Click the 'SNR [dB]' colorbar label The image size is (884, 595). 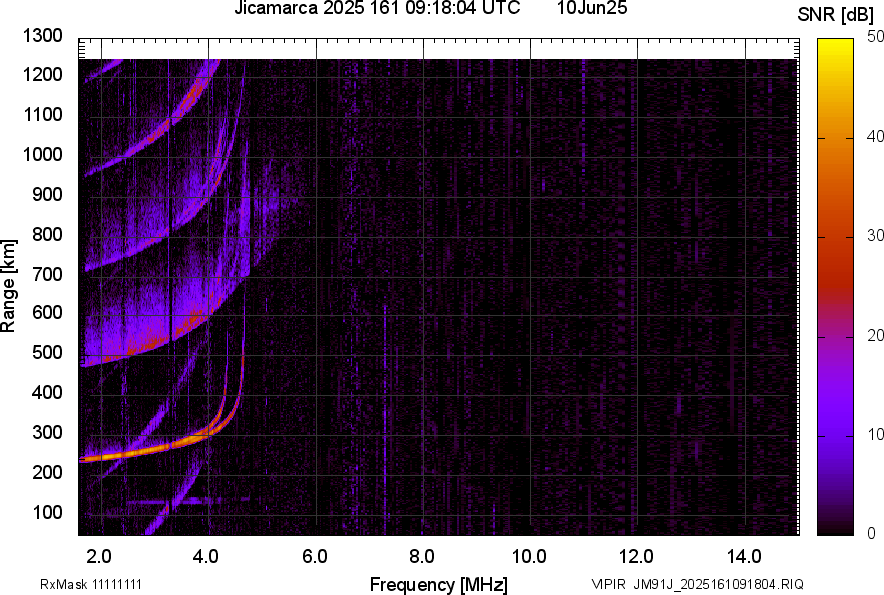(x=835, y=15)
